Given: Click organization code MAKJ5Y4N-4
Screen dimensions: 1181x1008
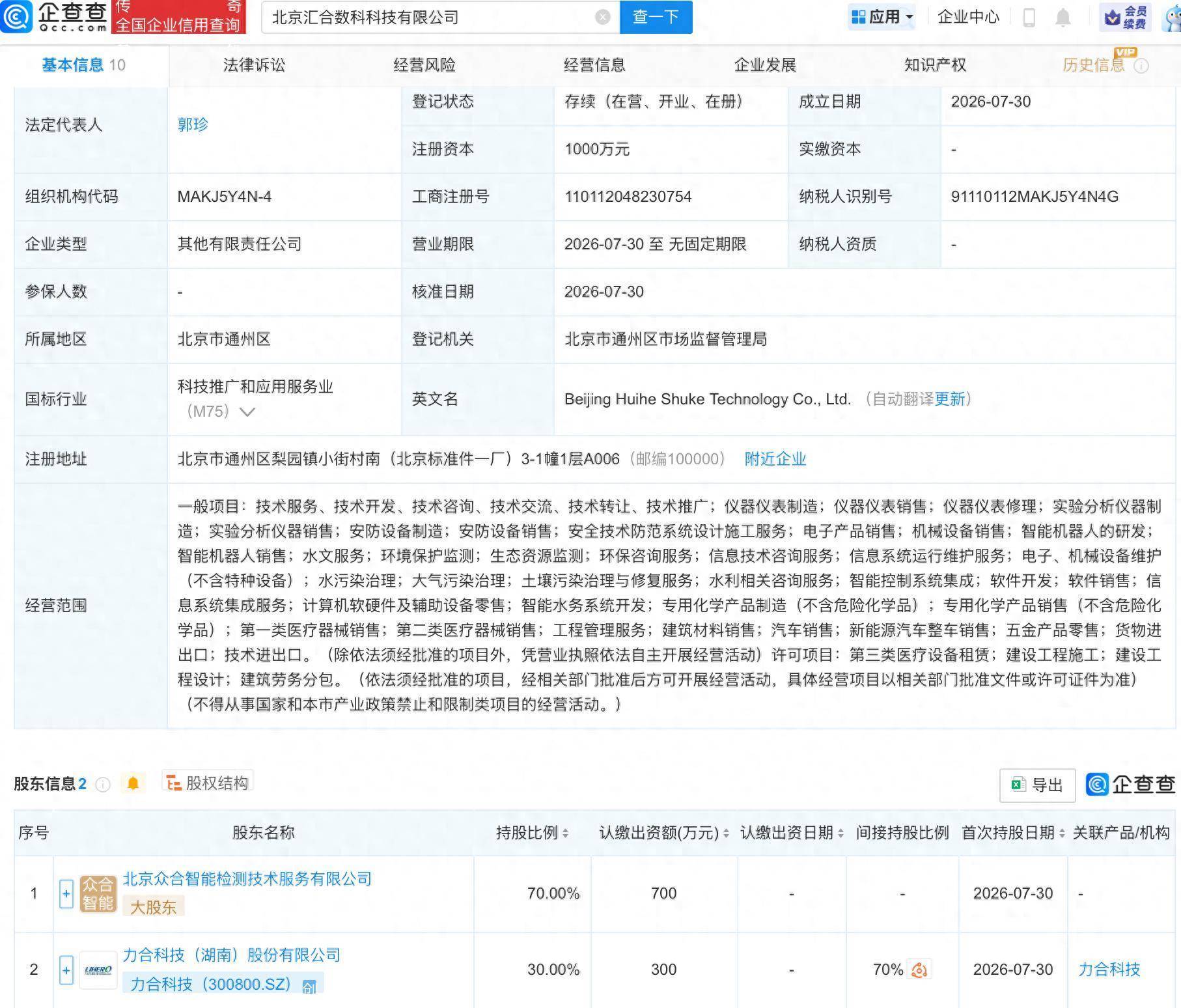Looking at the screenshot, I should pos(225,197).
